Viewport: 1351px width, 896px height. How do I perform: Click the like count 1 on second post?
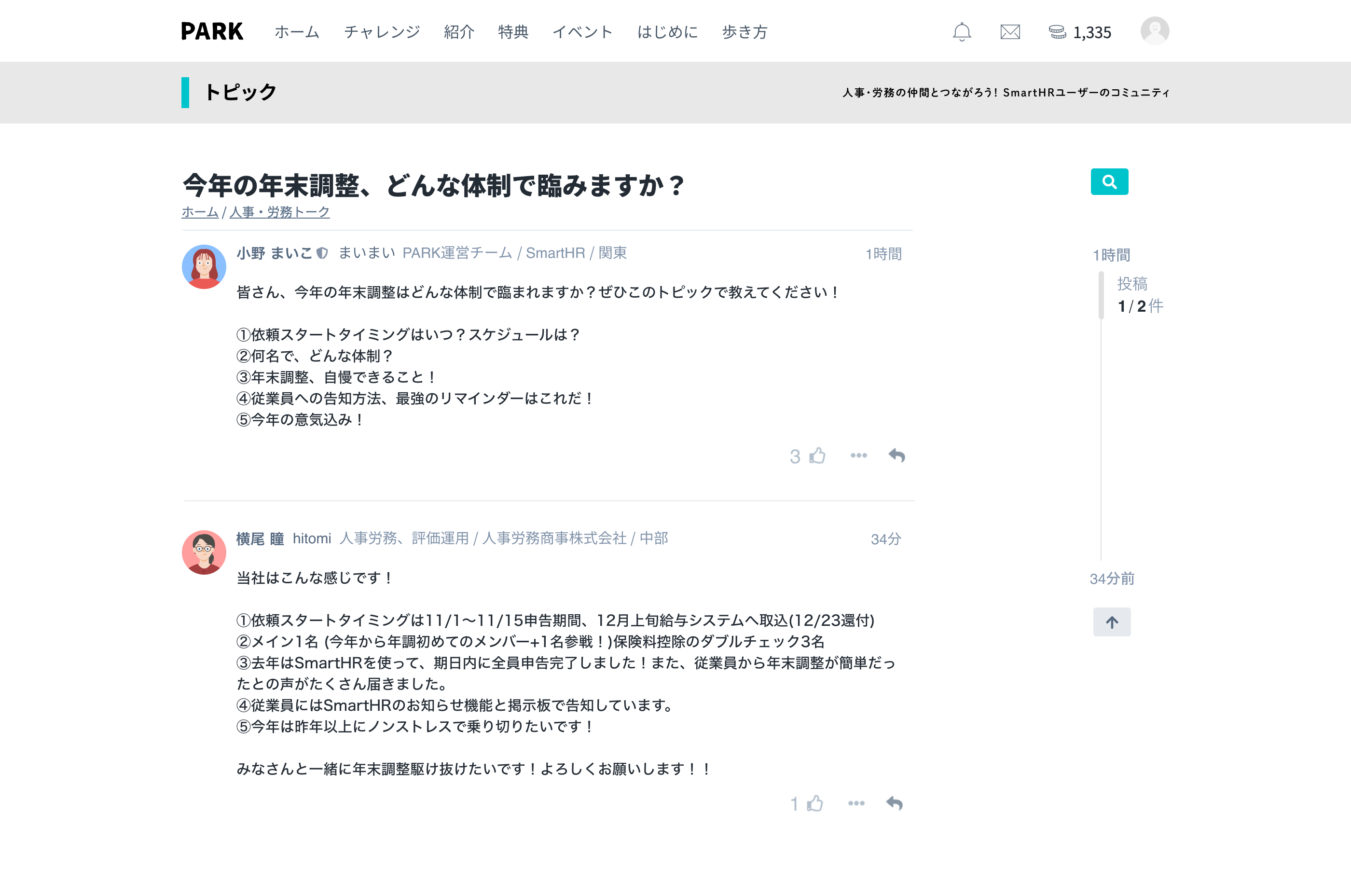(794, 805)
